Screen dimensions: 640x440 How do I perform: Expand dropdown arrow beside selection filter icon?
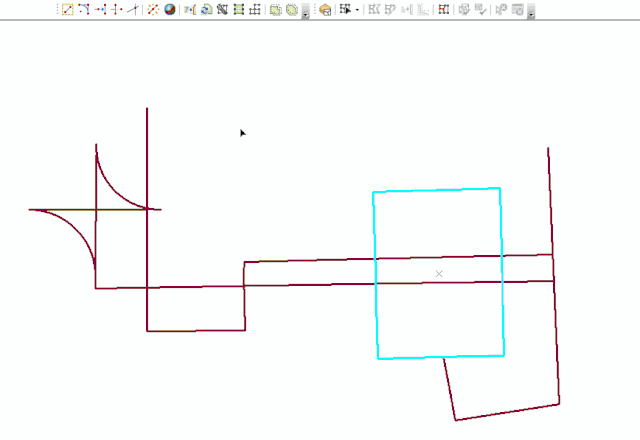[x=357, y=10]
